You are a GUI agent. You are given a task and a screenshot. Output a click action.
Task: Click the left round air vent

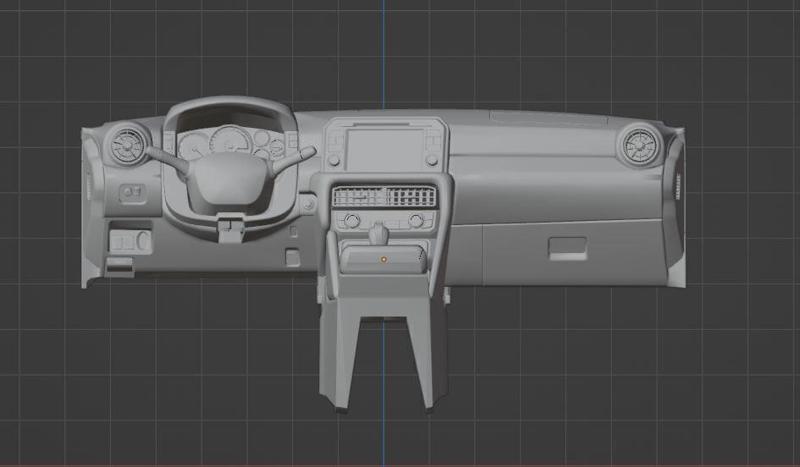pos(127,145)
